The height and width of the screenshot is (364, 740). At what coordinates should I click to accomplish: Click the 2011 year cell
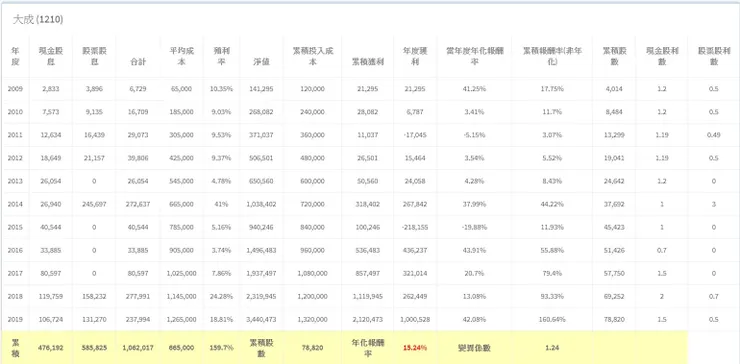click(16, 135)
